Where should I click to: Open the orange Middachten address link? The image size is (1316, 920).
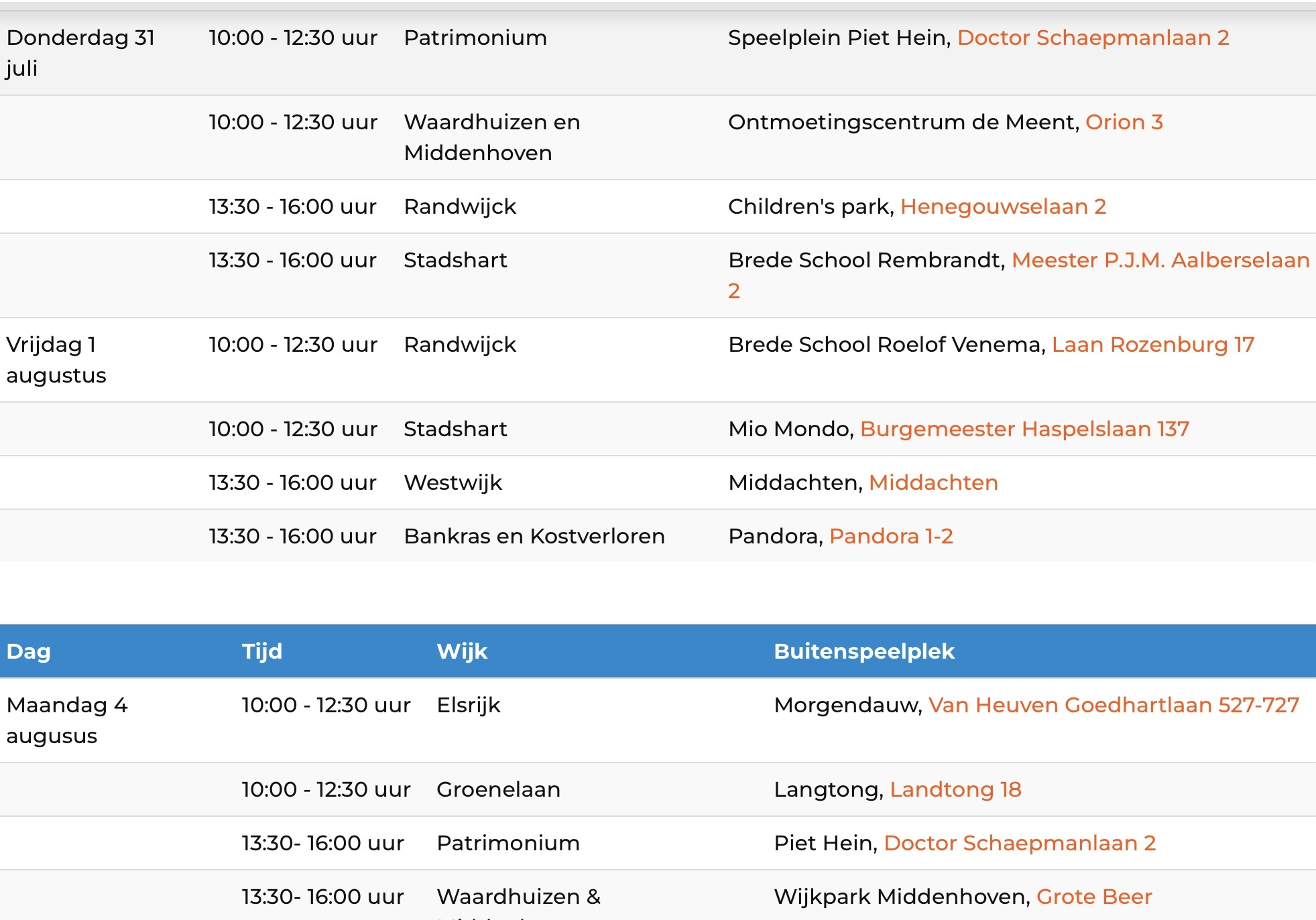click(933, 482)
